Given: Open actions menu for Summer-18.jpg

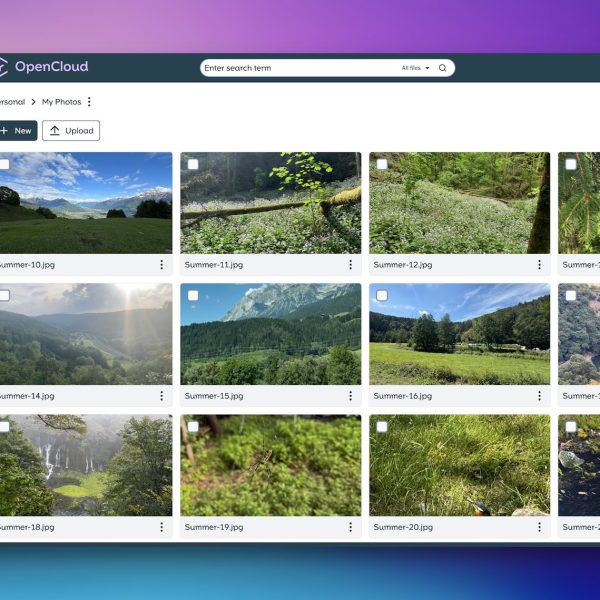Looking at the screenshot, I should pos(161,527).
